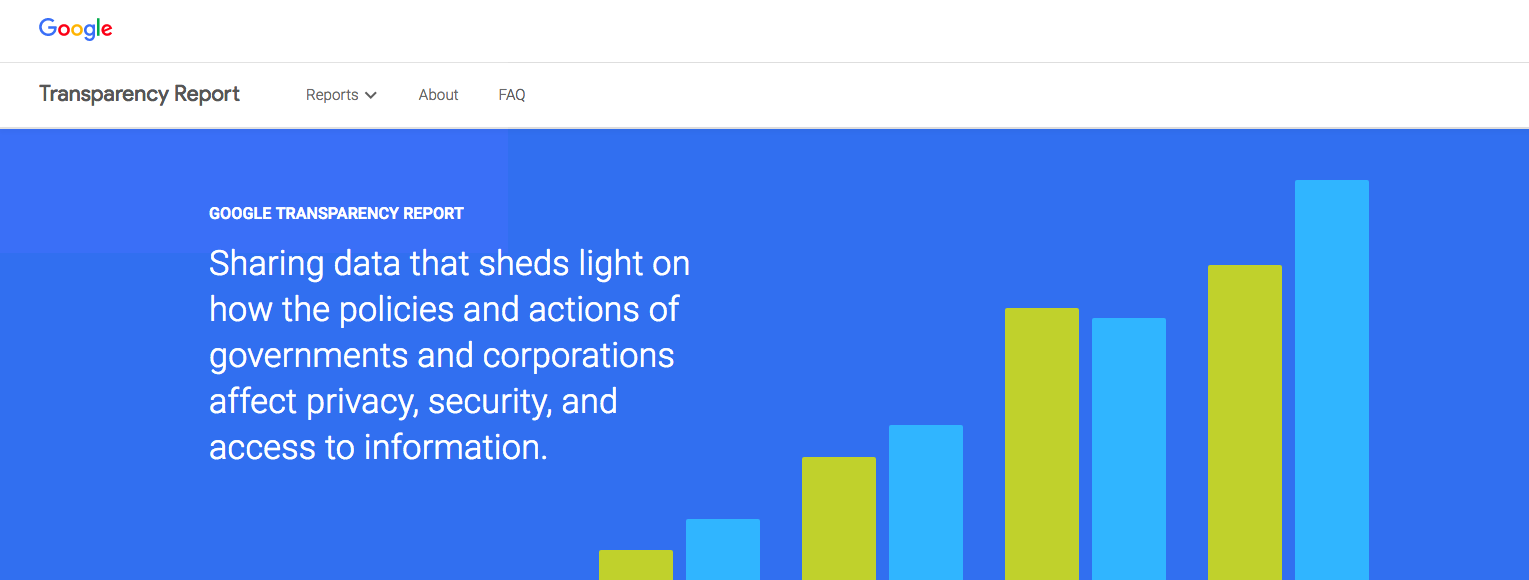Select the GOOGLE TRANSPARENCY REPORT heading
This screenshot has height=580, width=1529.
click(336, 213)
